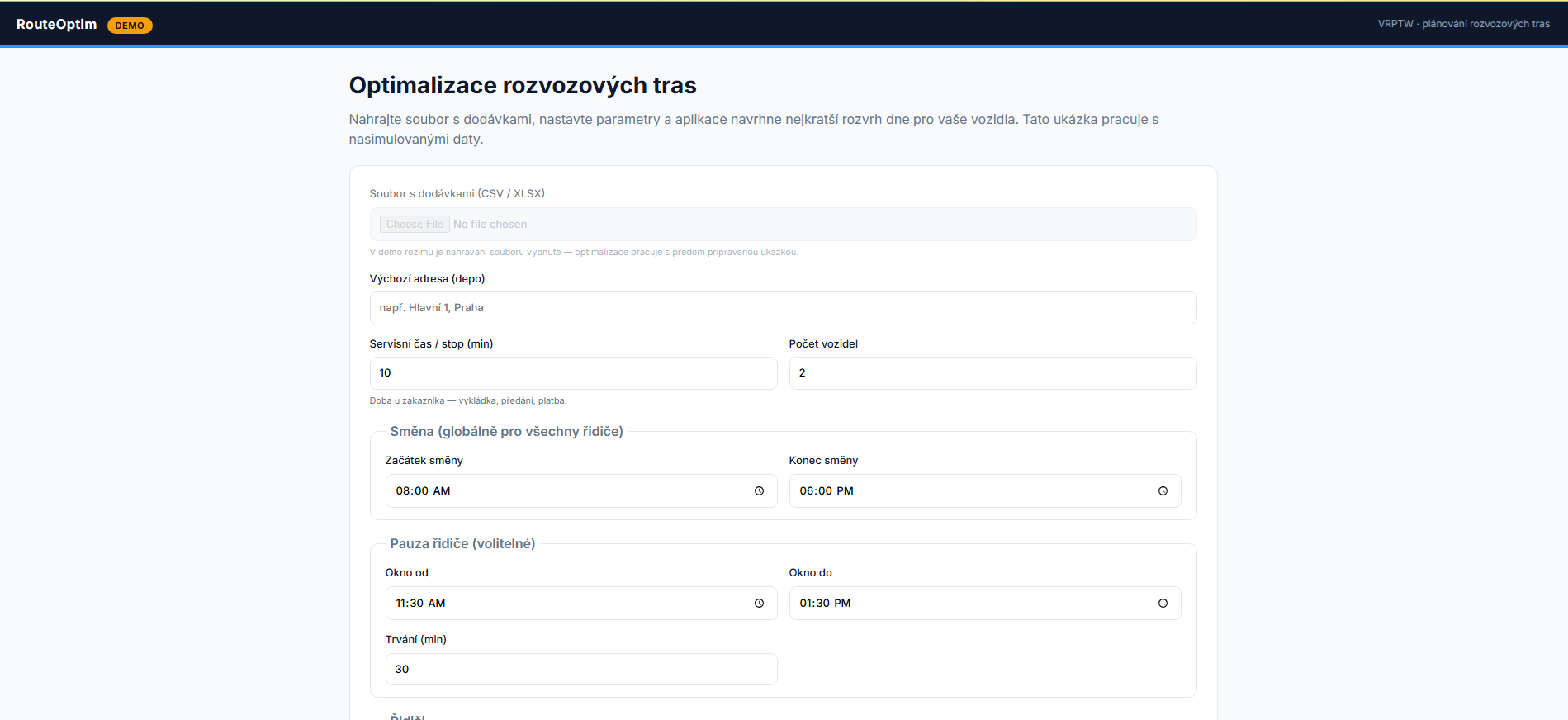
Task: Focus the Servisní čas / stop field
Action: [573, 373]
